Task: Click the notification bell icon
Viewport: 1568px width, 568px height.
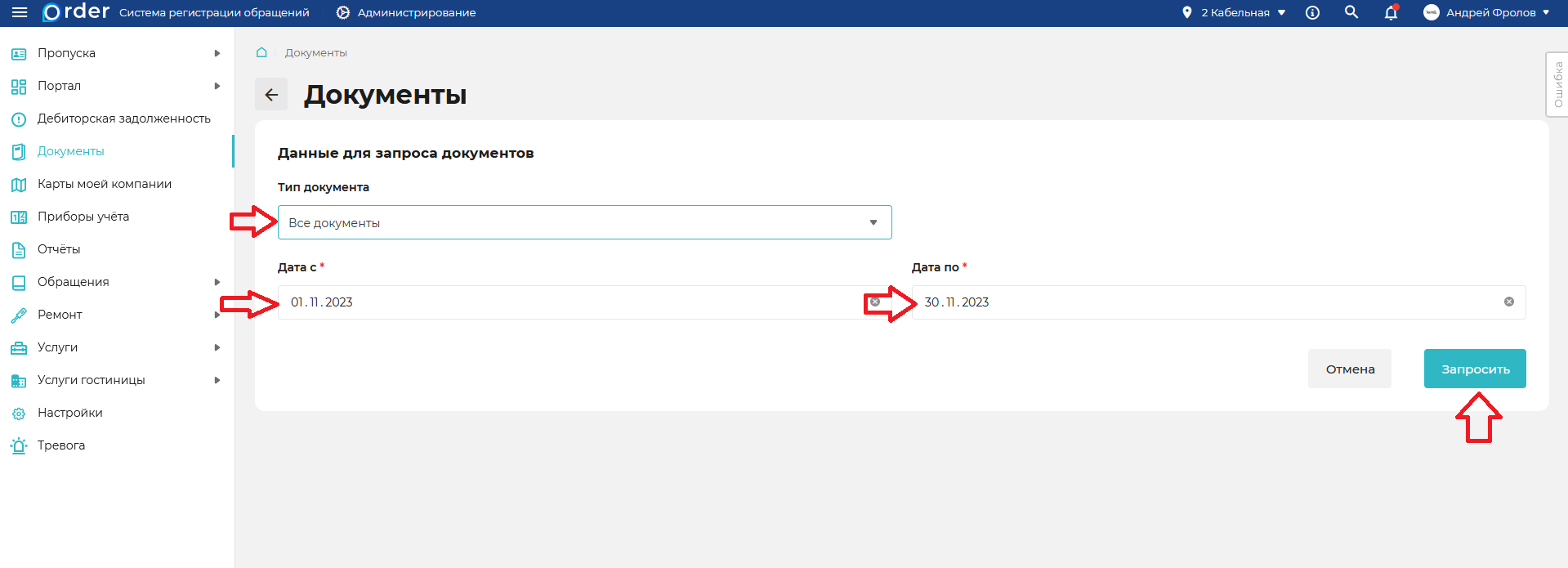Action: click(x=1391, y=13)
